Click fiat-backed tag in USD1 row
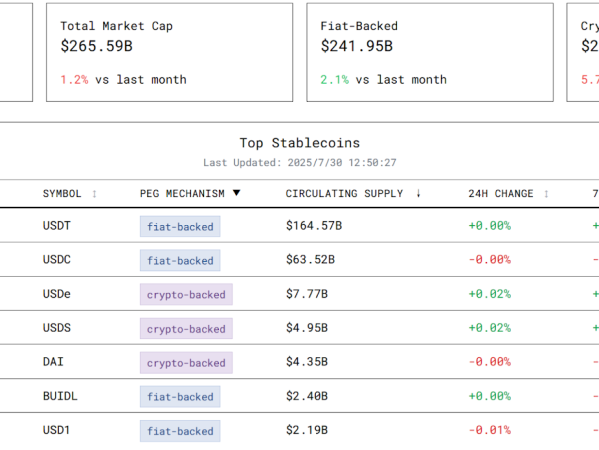Image resolution: width=599 pixels, height=450 pixels. [x=180, y=431]
